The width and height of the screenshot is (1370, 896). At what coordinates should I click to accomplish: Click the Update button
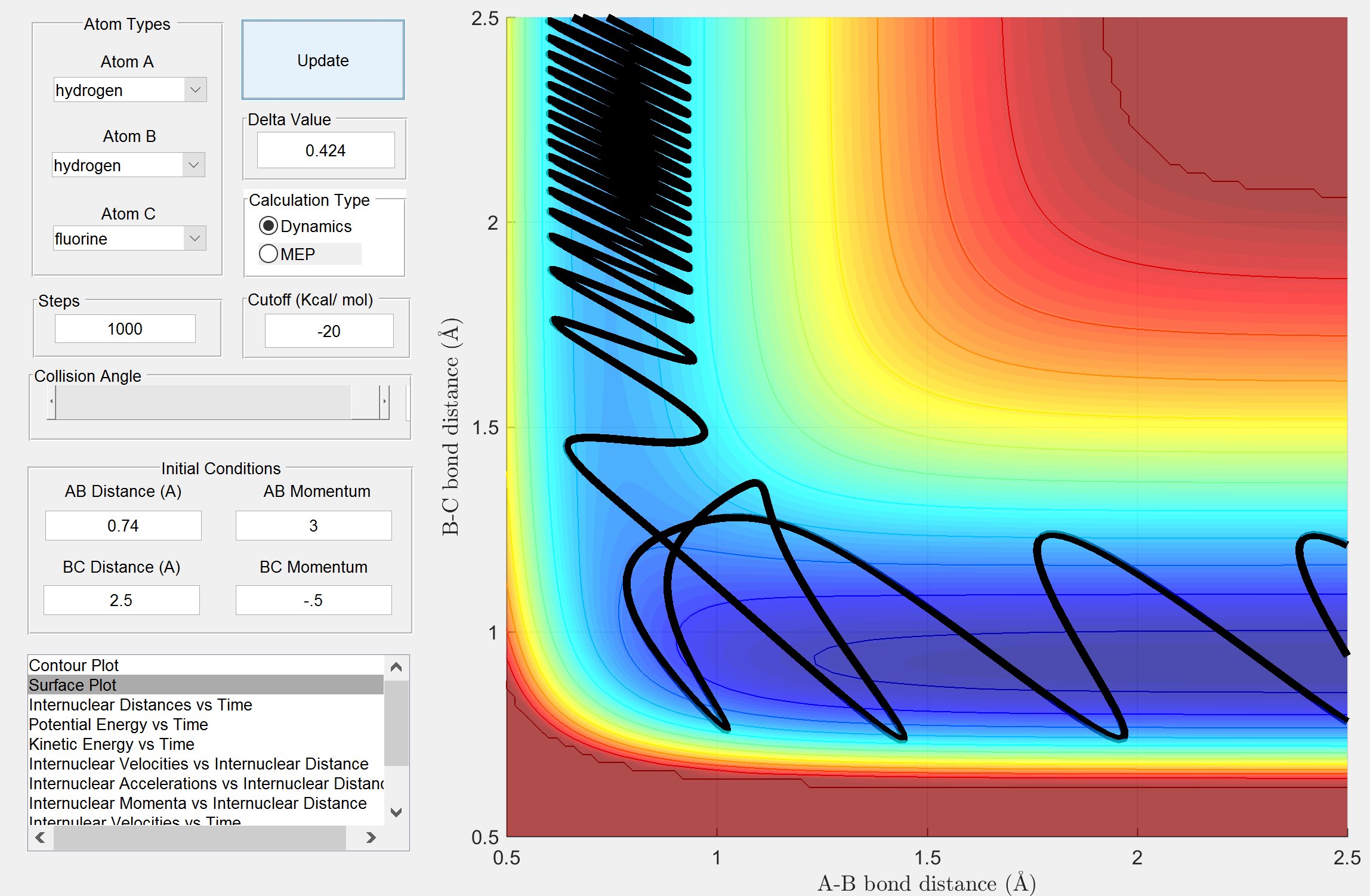tap(323, 60)
